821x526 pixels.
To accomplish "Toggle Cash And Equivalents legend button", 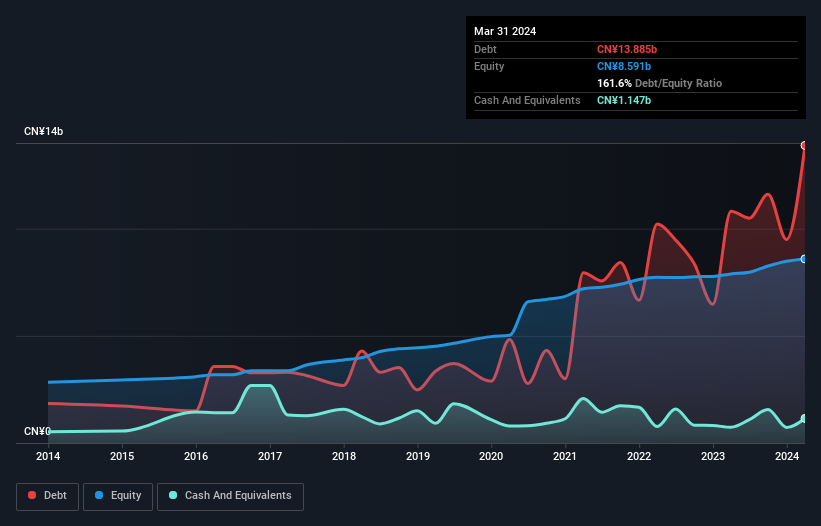I will point(230,496).
